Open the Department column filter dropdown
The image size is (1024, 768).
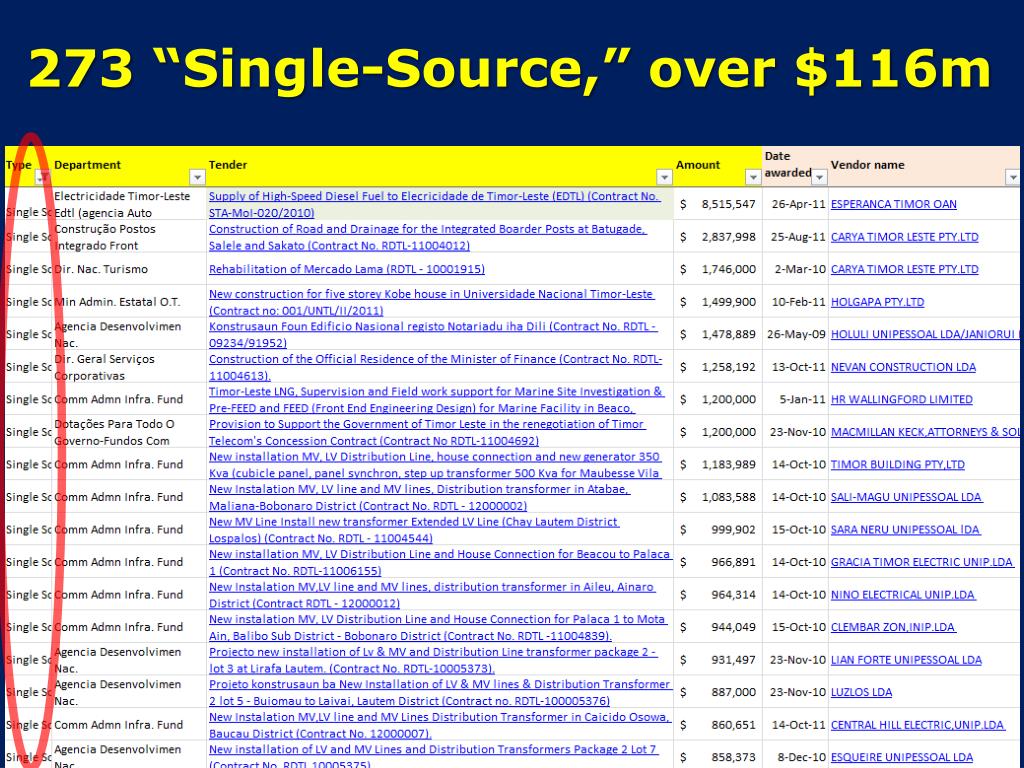pos(197,177)
